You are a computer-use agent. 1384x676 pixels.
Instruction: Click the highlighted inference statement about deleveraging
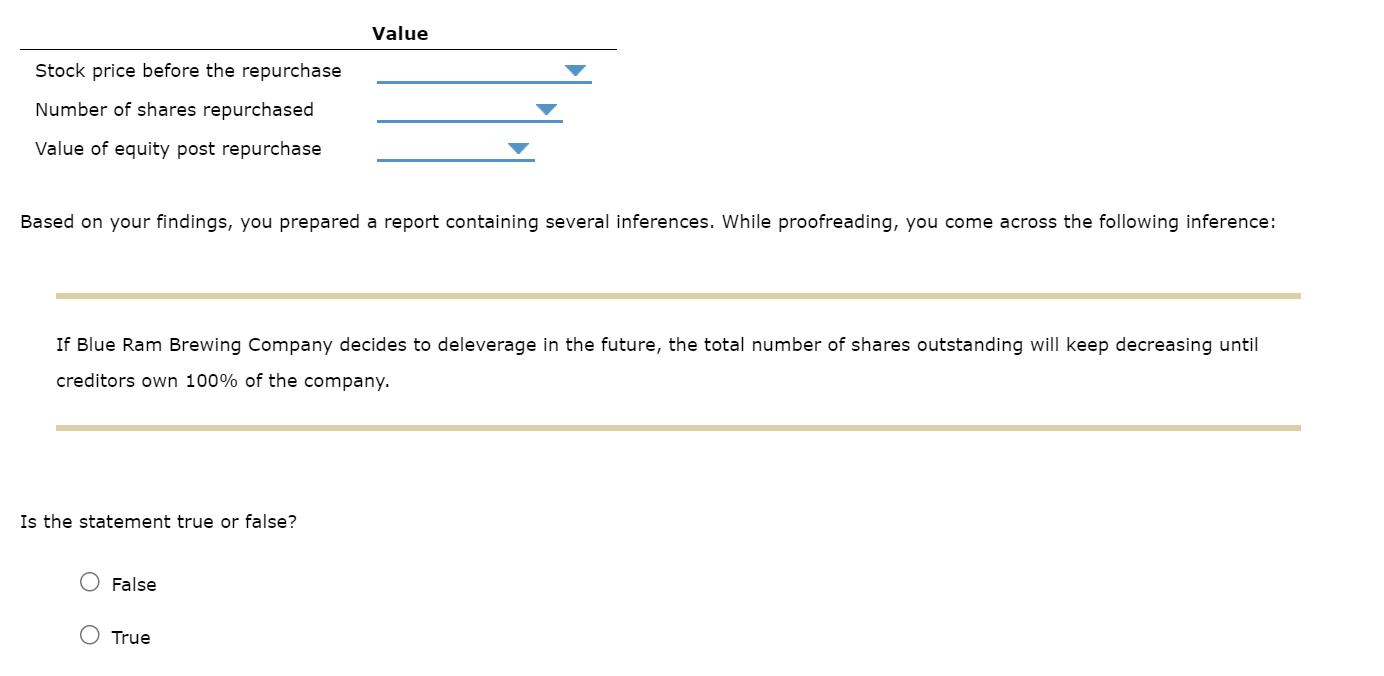click(657, 362)
